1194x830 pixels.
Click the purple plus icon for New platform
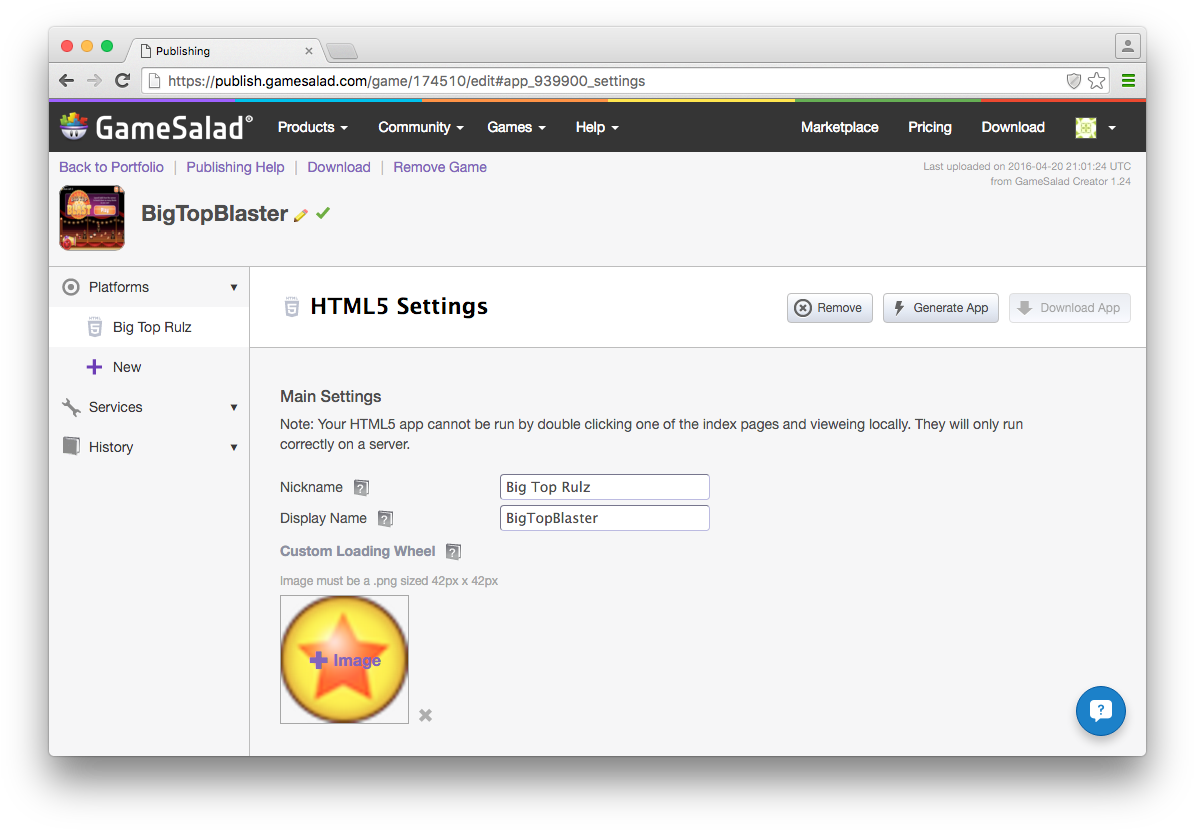coord(94,367)
